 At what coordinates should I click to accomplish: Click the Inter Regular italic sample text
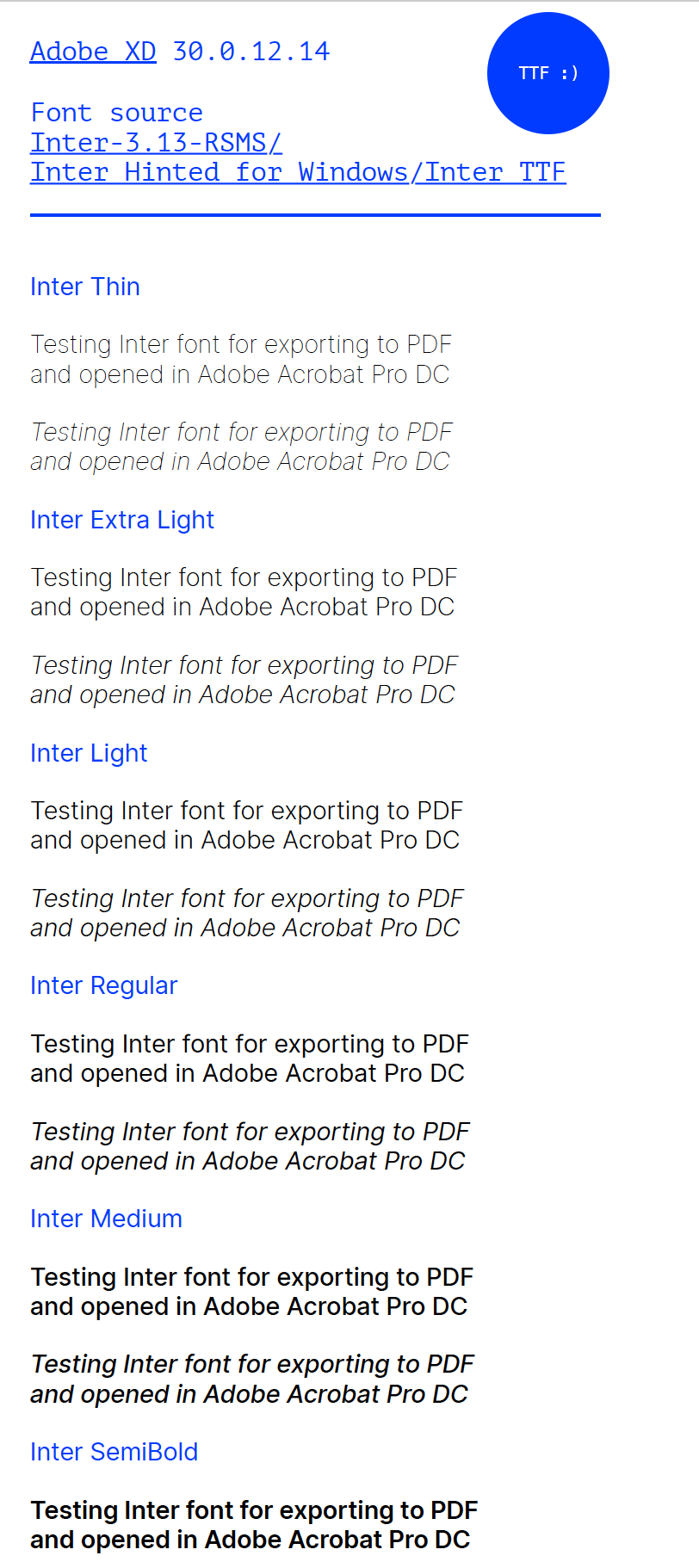pyautogui.click(x=250, y=1146)
